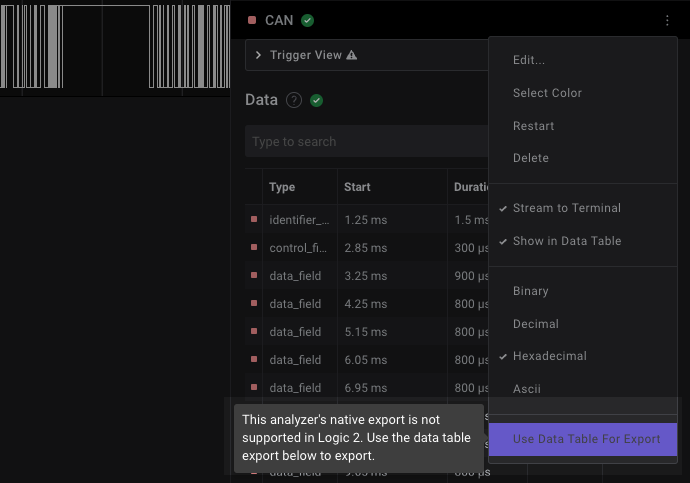Click the warning triangle icon on Trigger View

pos(352,55)
